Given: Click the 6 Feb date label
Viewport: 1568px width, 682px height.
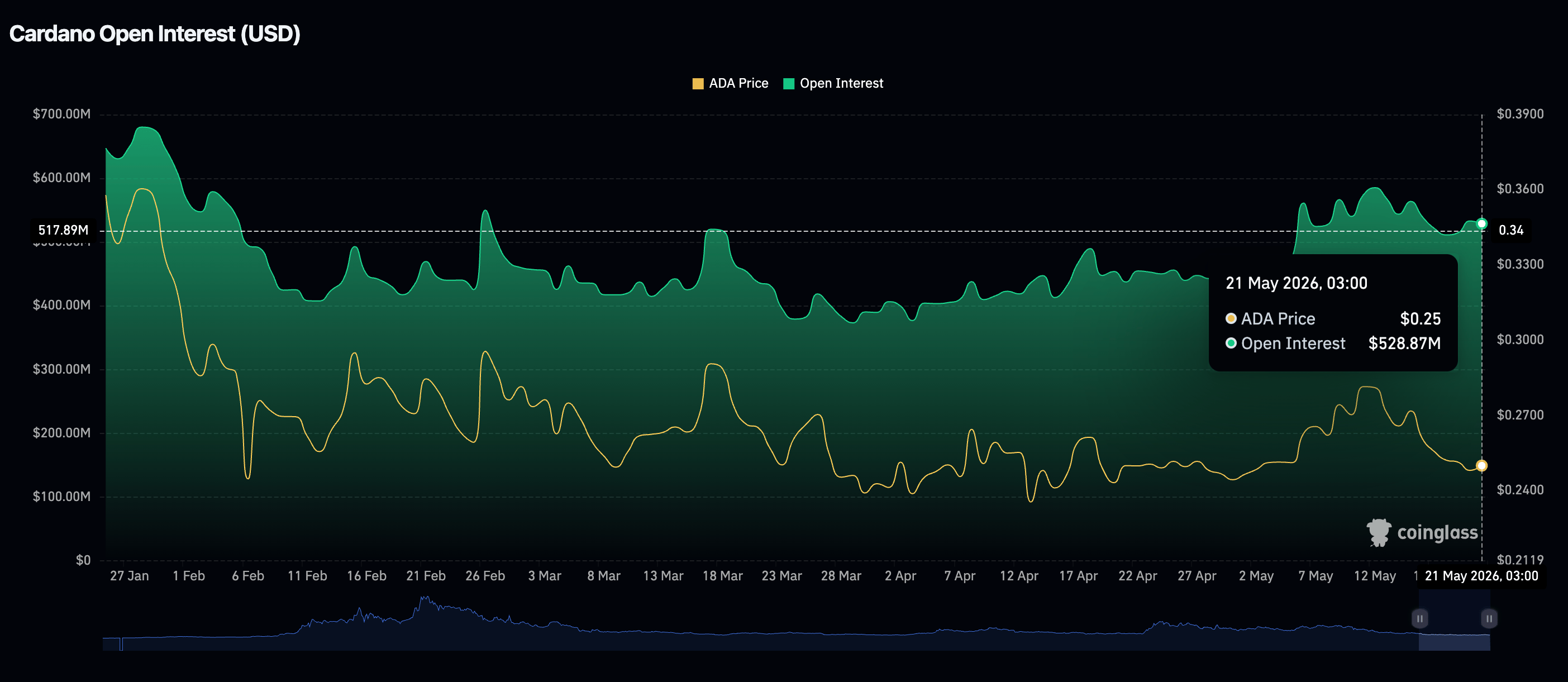Looking at the screenshot, I should pyautogui.click(x=247, y=575).
